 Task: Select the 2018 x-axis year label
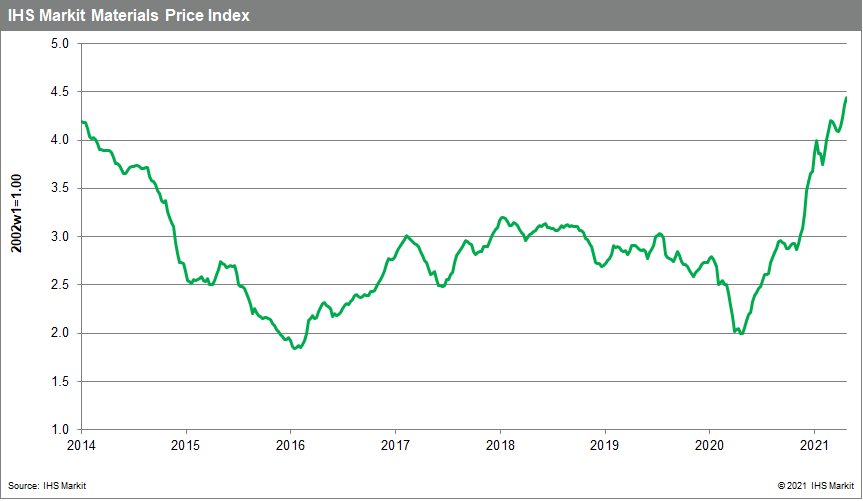pos(499,445)
